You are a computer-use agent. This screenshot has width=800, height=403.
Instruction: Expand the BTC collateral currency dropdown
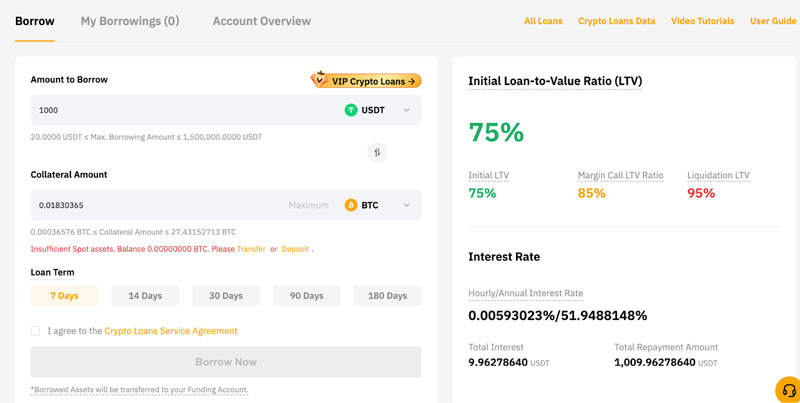pos(407,205)
